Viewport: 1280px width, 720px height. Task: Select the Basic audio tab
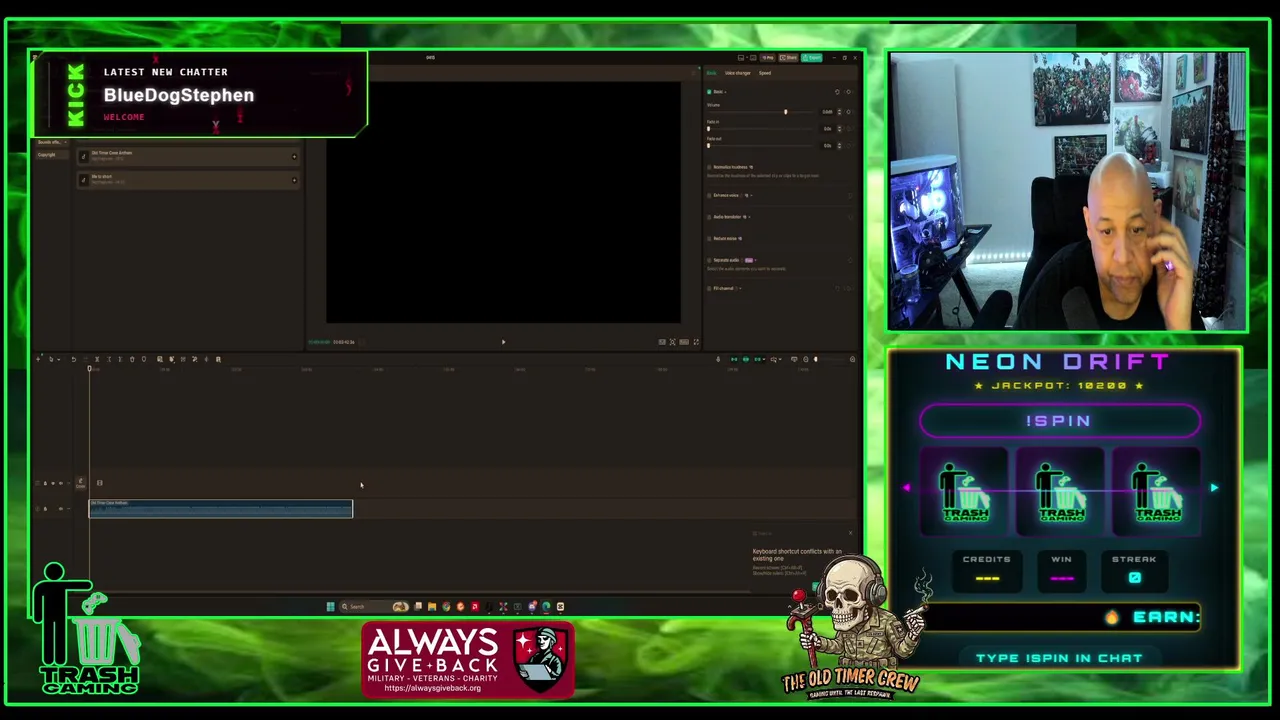[711, 73]
